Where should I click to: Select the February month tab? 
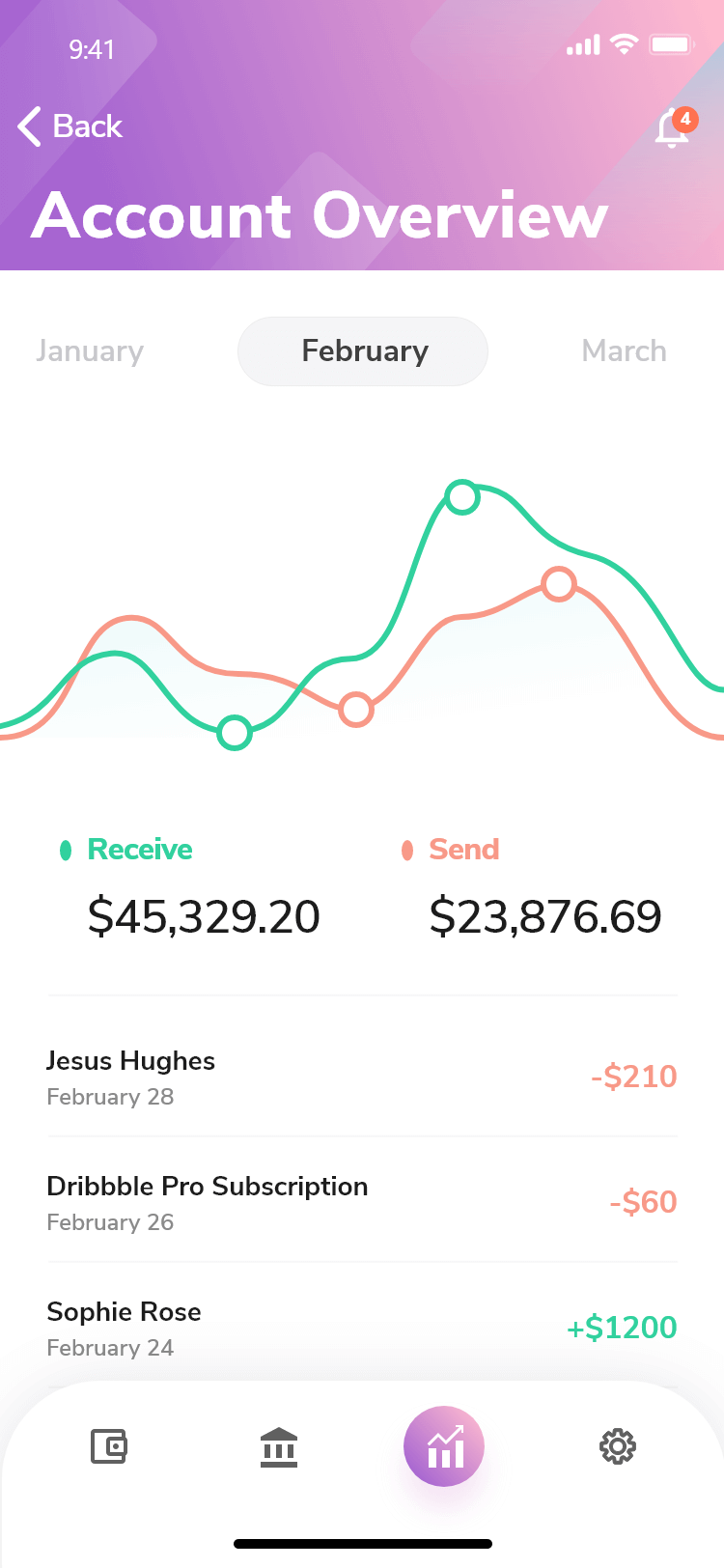[363, 351]
